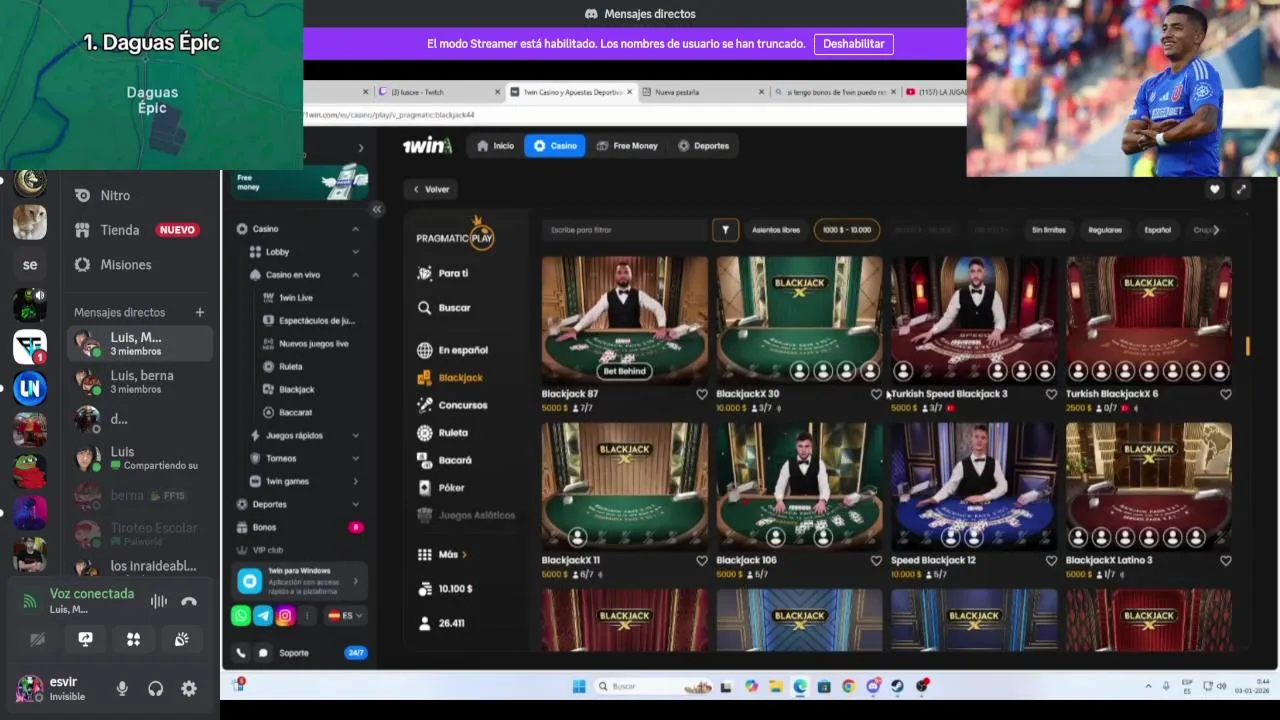
Task: Expand Juegos rápidos sidebar section
Action: 355,436
